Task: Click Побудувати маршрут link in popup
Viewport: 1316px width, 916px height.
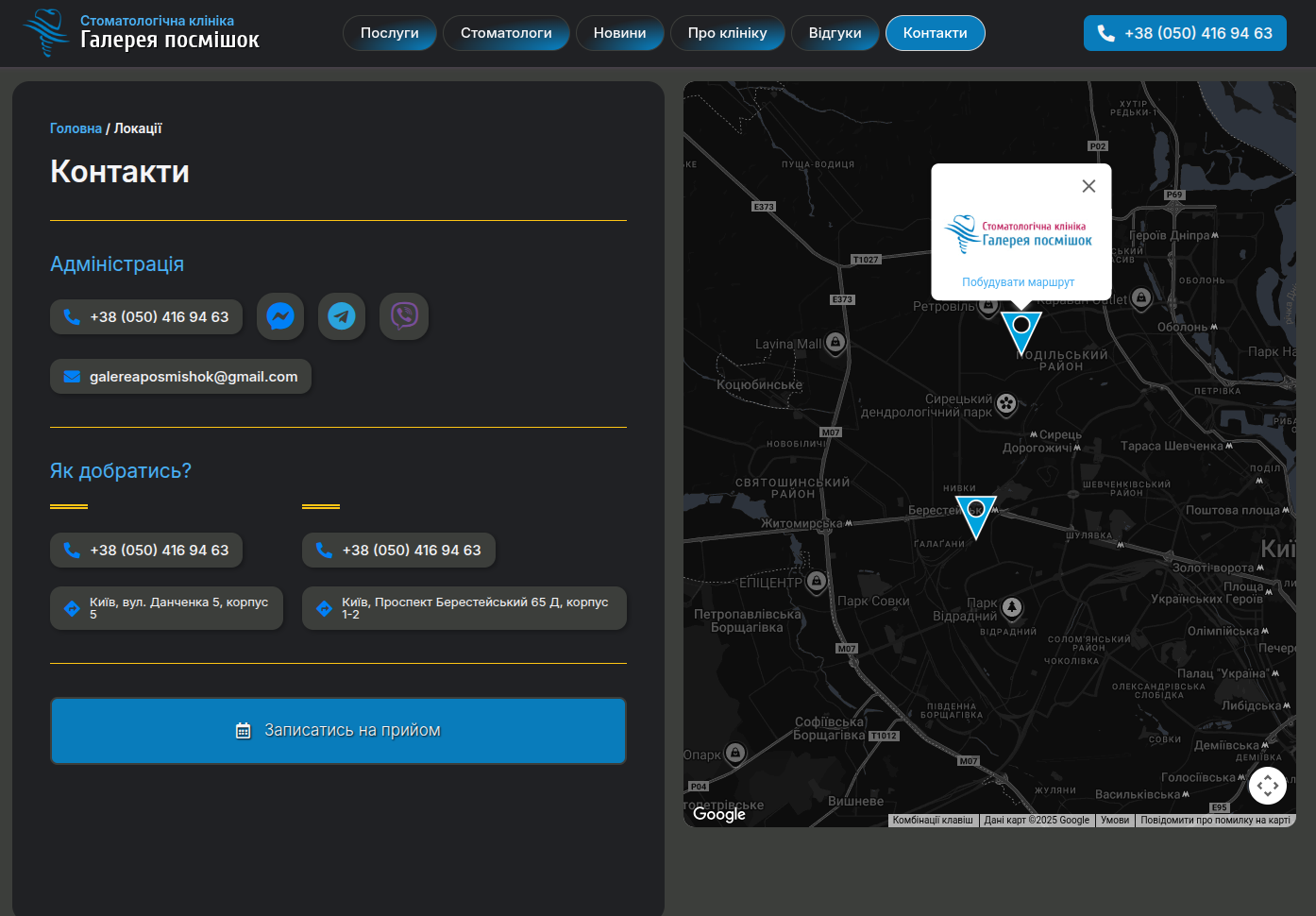Action: pos(1018,282)
